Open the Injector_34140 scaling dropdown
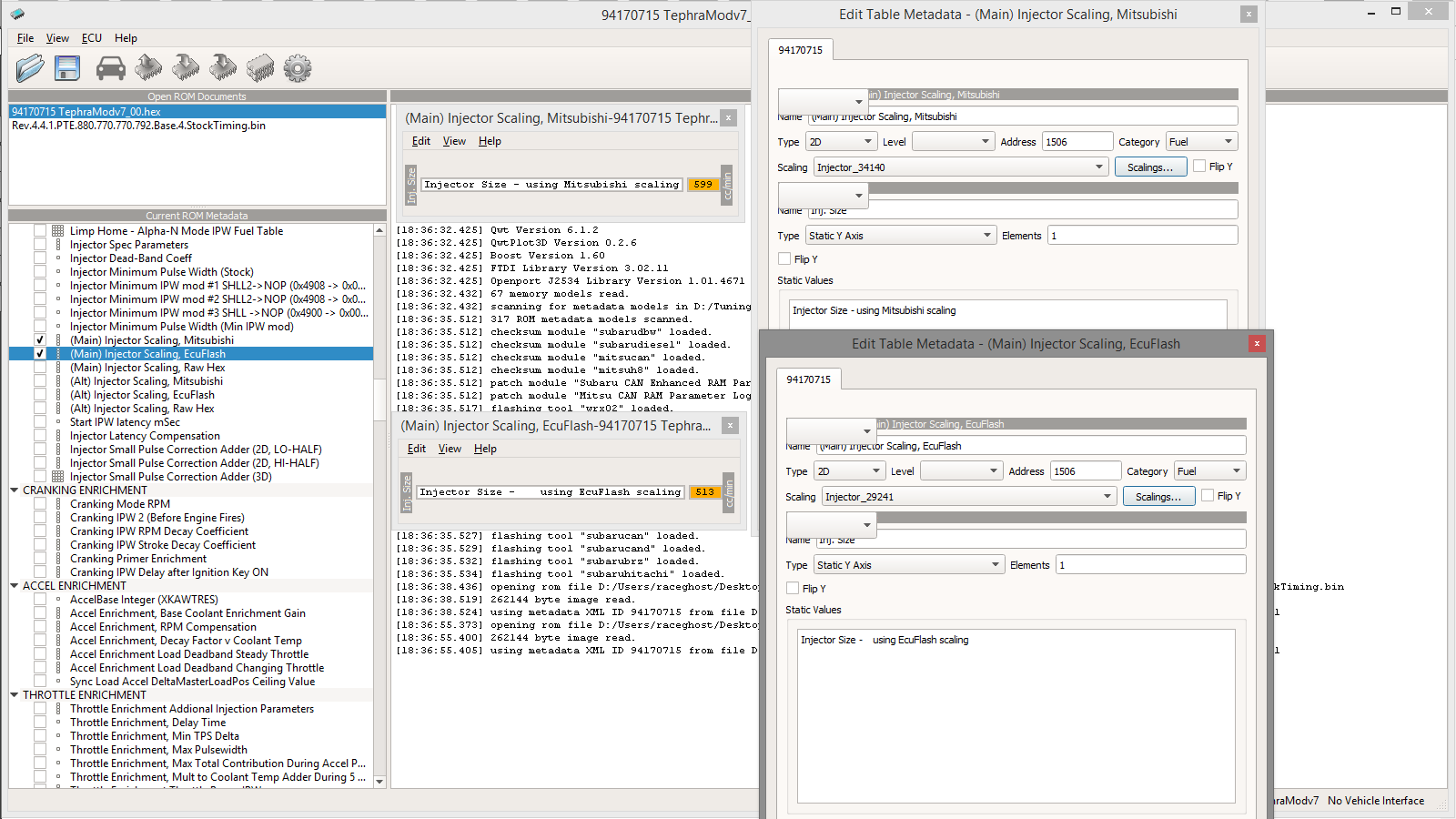1456x819 pixels. pyautogui.click(x=1098, y=167)
